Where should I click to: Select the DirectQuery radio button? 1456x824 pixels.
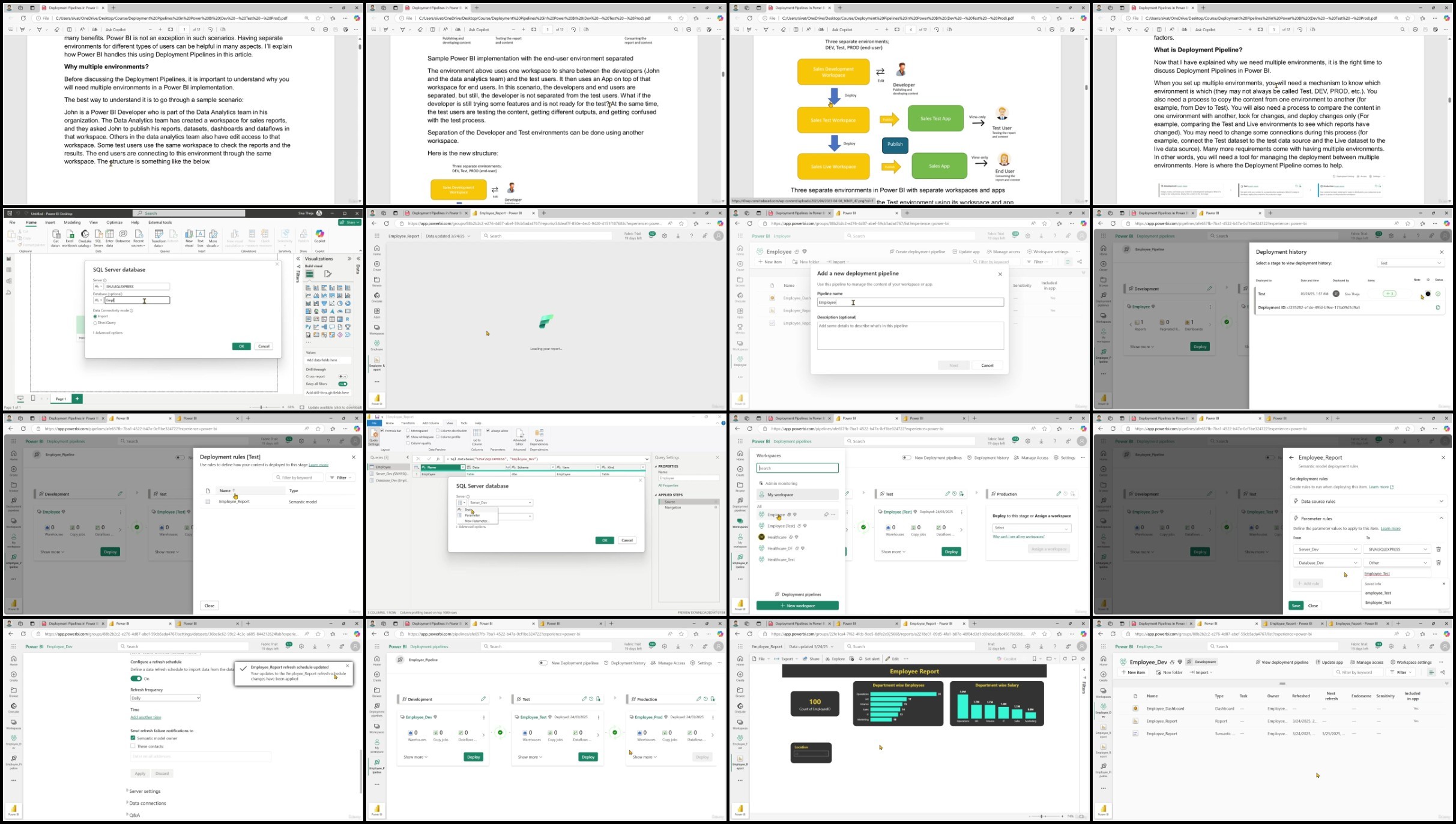tap(95, 323)
